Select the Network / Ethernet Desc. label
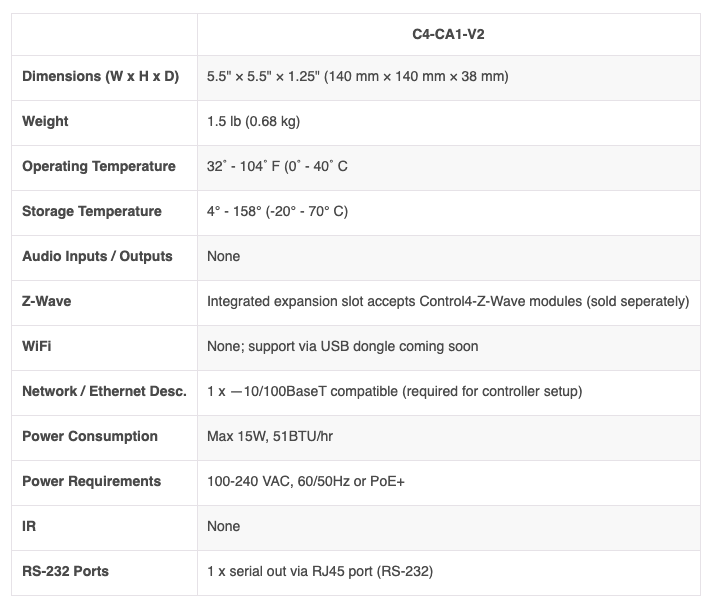The image size is (712, 604). (x=104, y=392)
